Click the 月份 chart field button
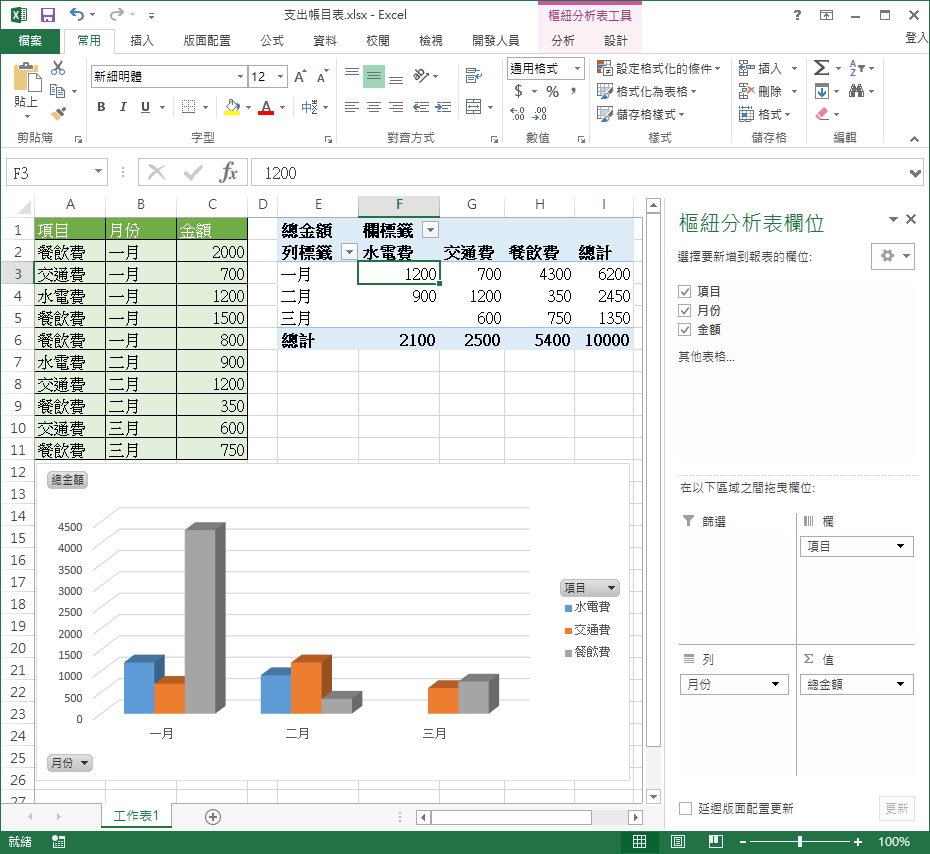 (69, 763)
